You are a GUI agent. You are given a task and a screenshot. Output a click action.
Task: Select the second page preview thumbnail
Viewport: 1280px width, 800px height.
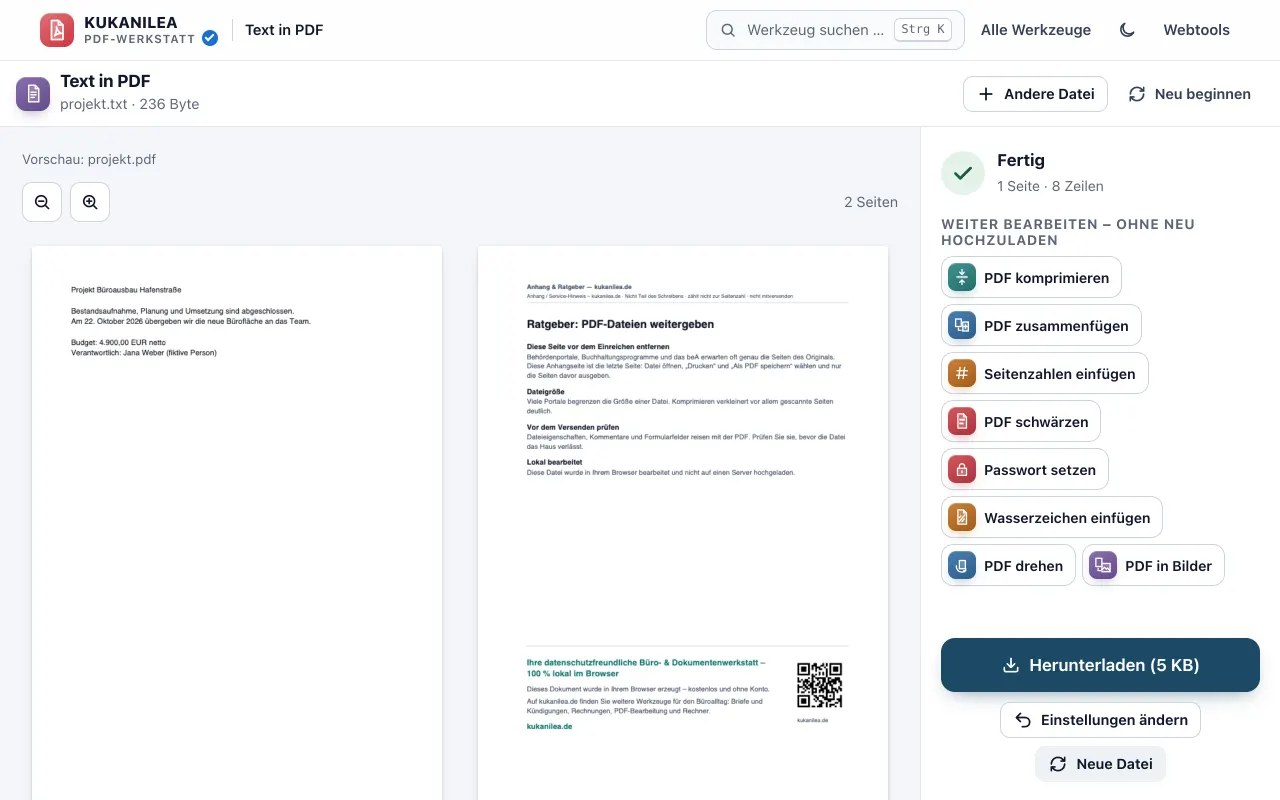tap(683, 523)
